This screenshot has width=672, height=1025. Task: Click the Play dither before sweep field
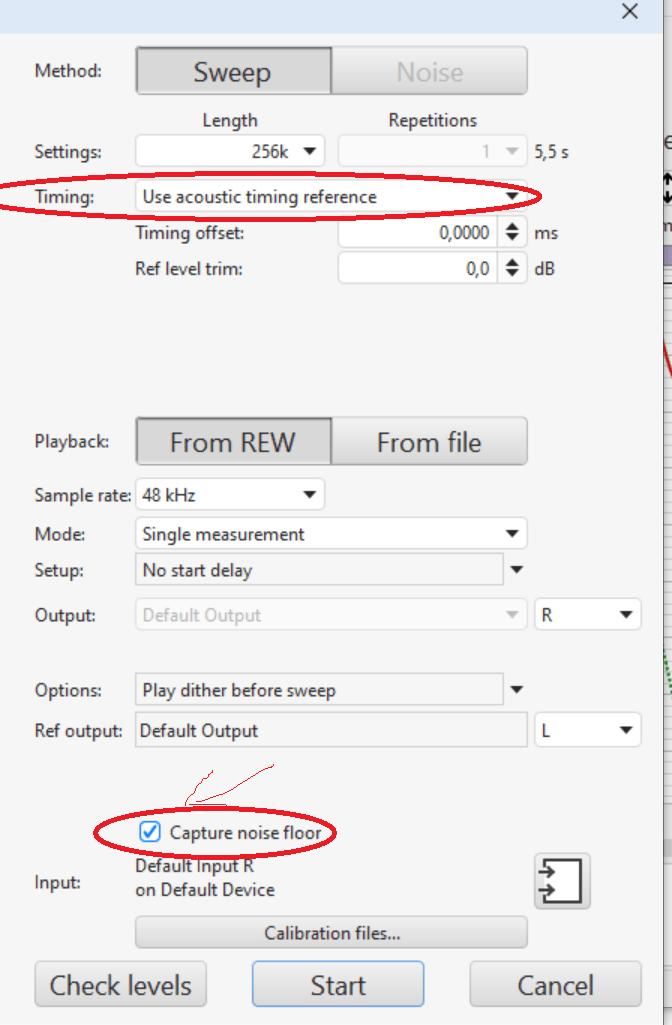[319, 690]
